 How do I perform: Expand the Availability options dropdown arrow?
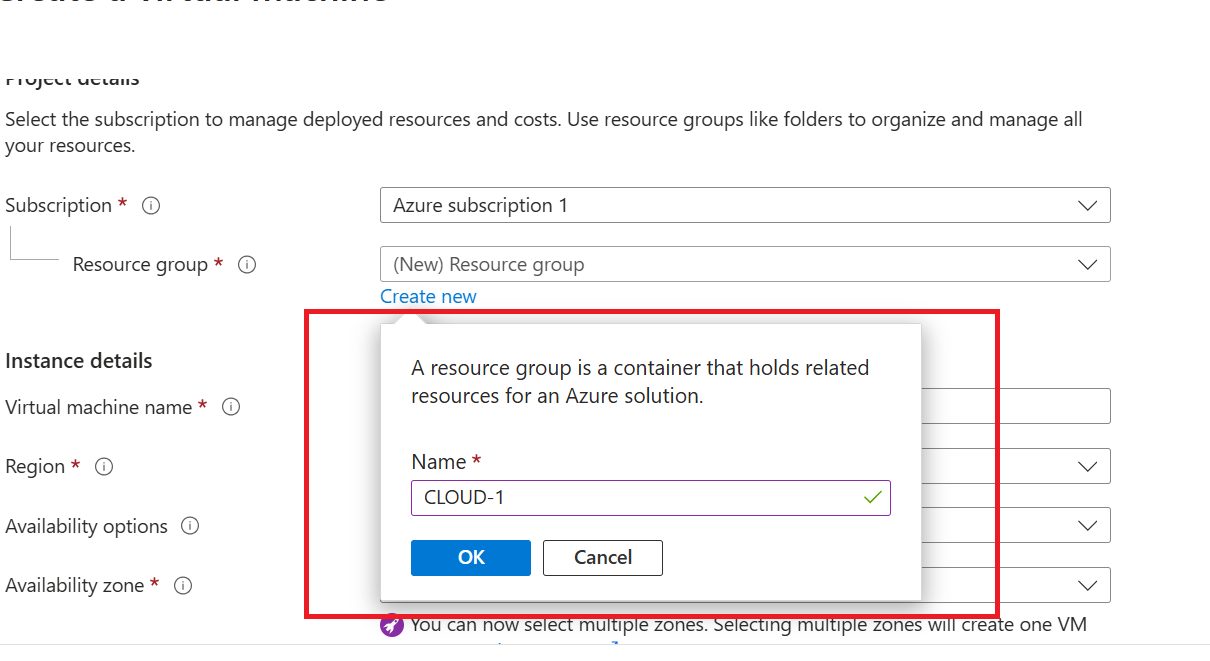tap(1087, 526)
